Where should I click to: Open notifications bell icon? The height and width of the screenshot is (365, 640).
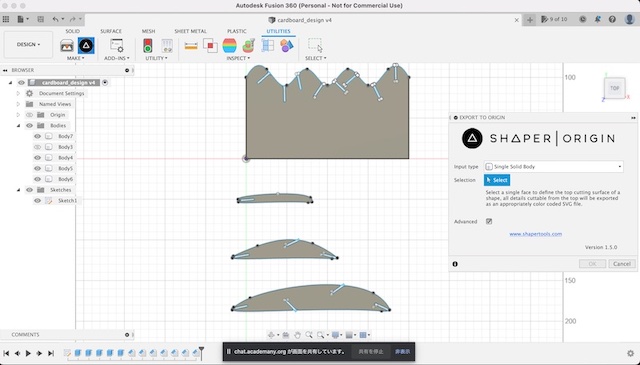click(x=598, y=19)
